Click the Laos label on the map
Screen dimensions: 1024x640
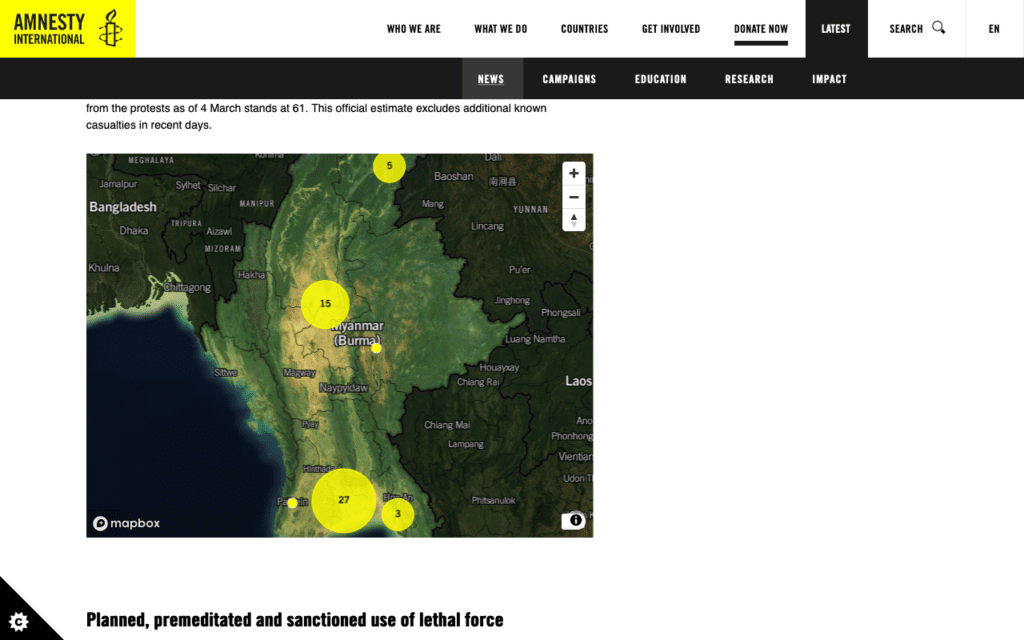pos(579,381)
